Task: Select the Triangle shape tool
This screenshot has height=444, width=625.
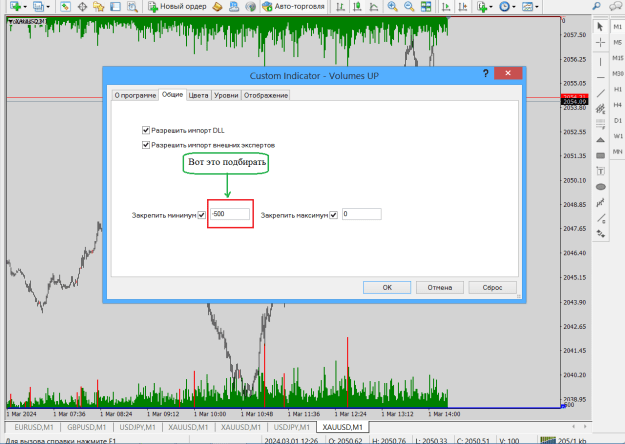Action: [600, 140]
